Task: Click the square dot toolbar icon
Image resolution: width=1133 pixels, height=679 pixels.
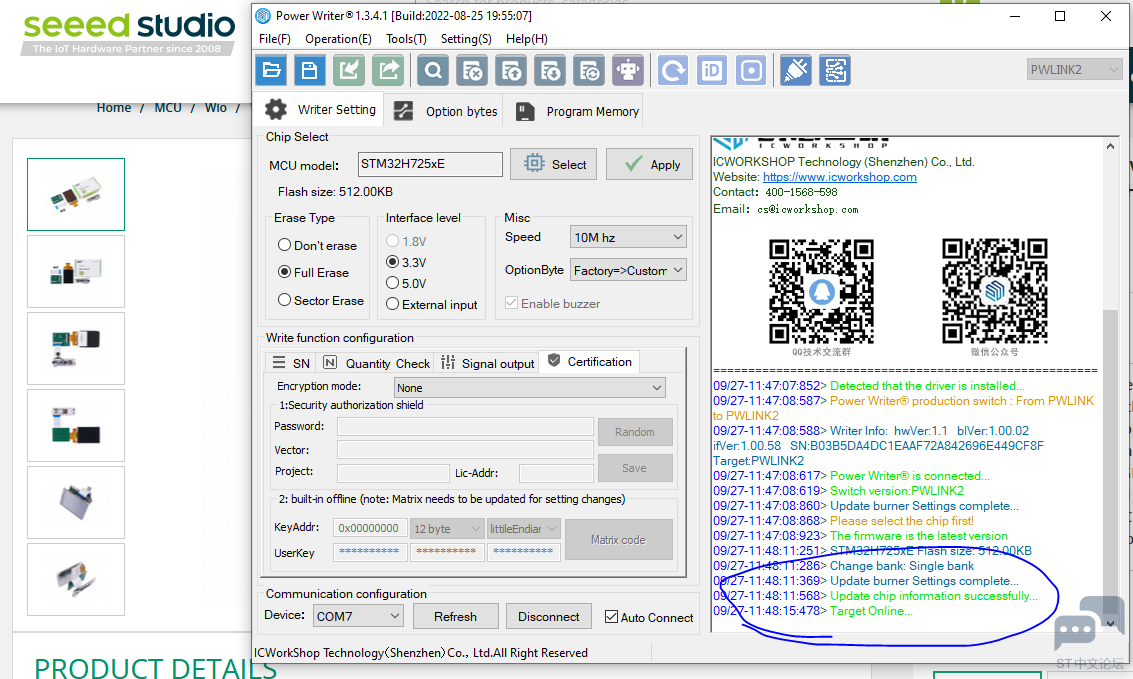Action: (751, 70)
